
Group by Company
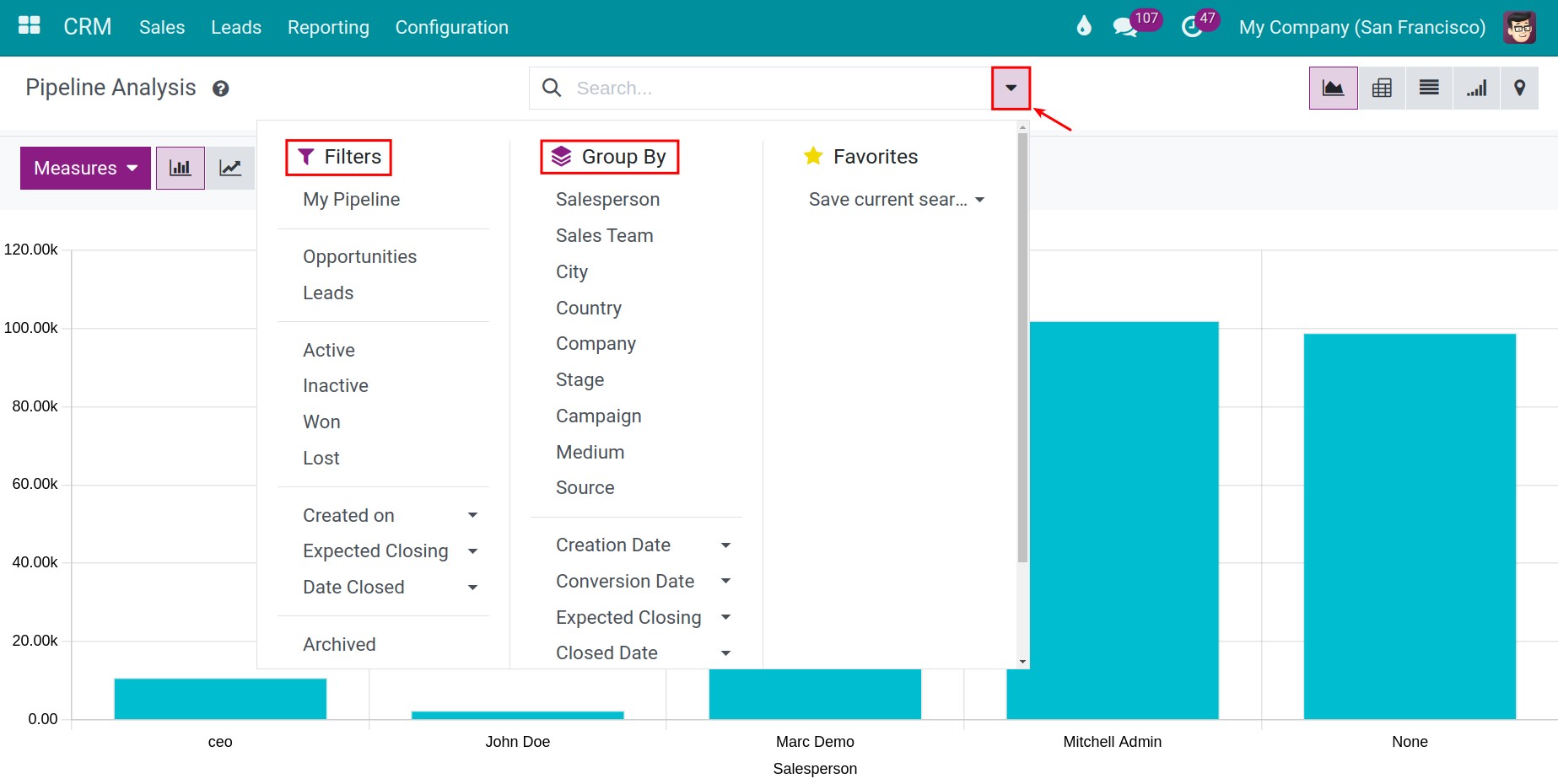point(596,344)
